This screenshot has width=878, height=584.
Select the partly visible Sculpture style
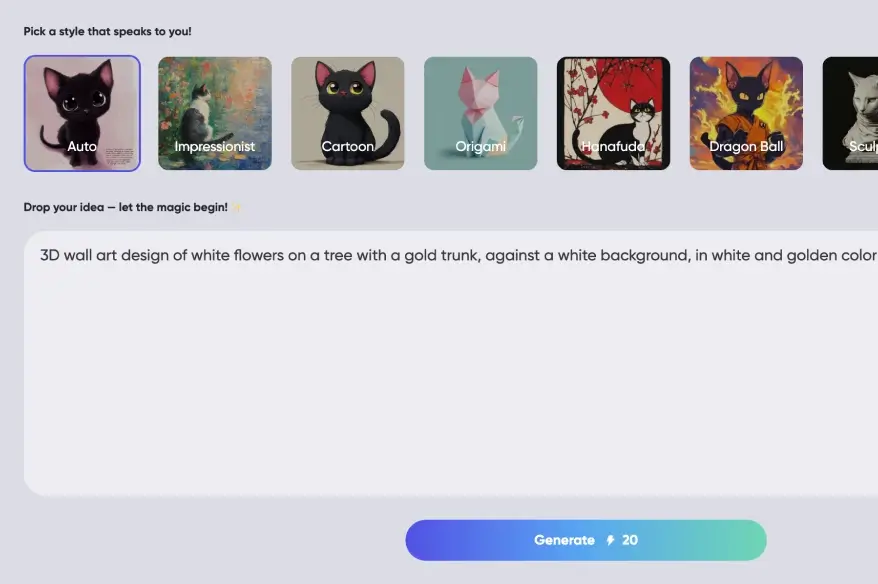(x=850, y=113)
